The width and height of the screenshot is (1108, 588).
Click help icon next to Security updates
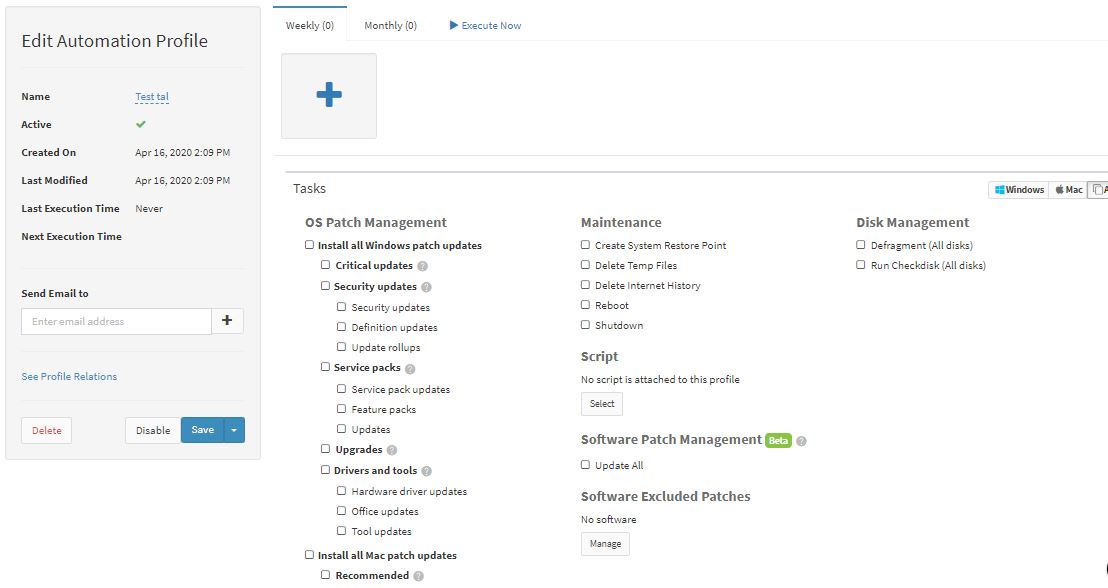coord(426,287)
